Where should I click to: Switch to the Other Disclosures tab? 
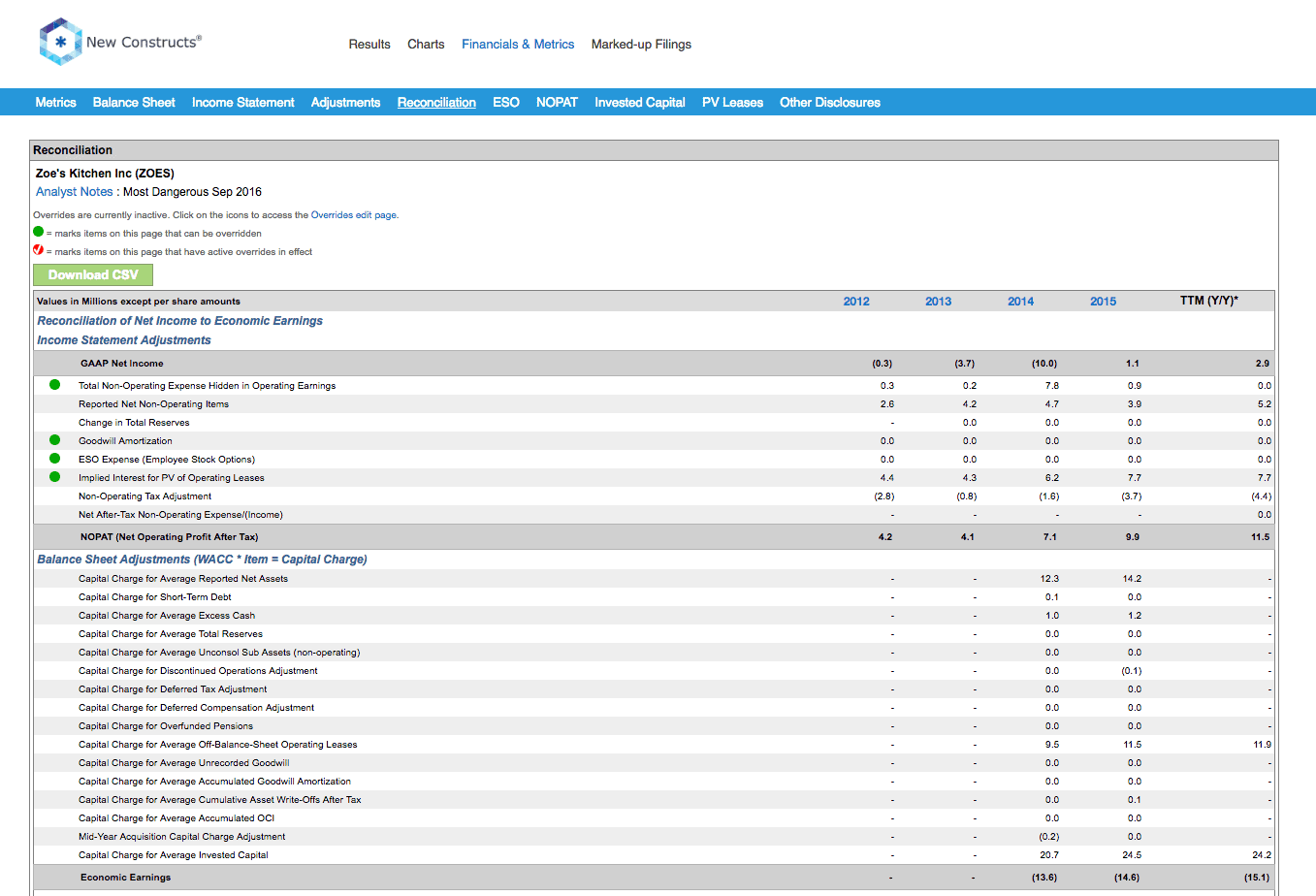click(830, 102)
